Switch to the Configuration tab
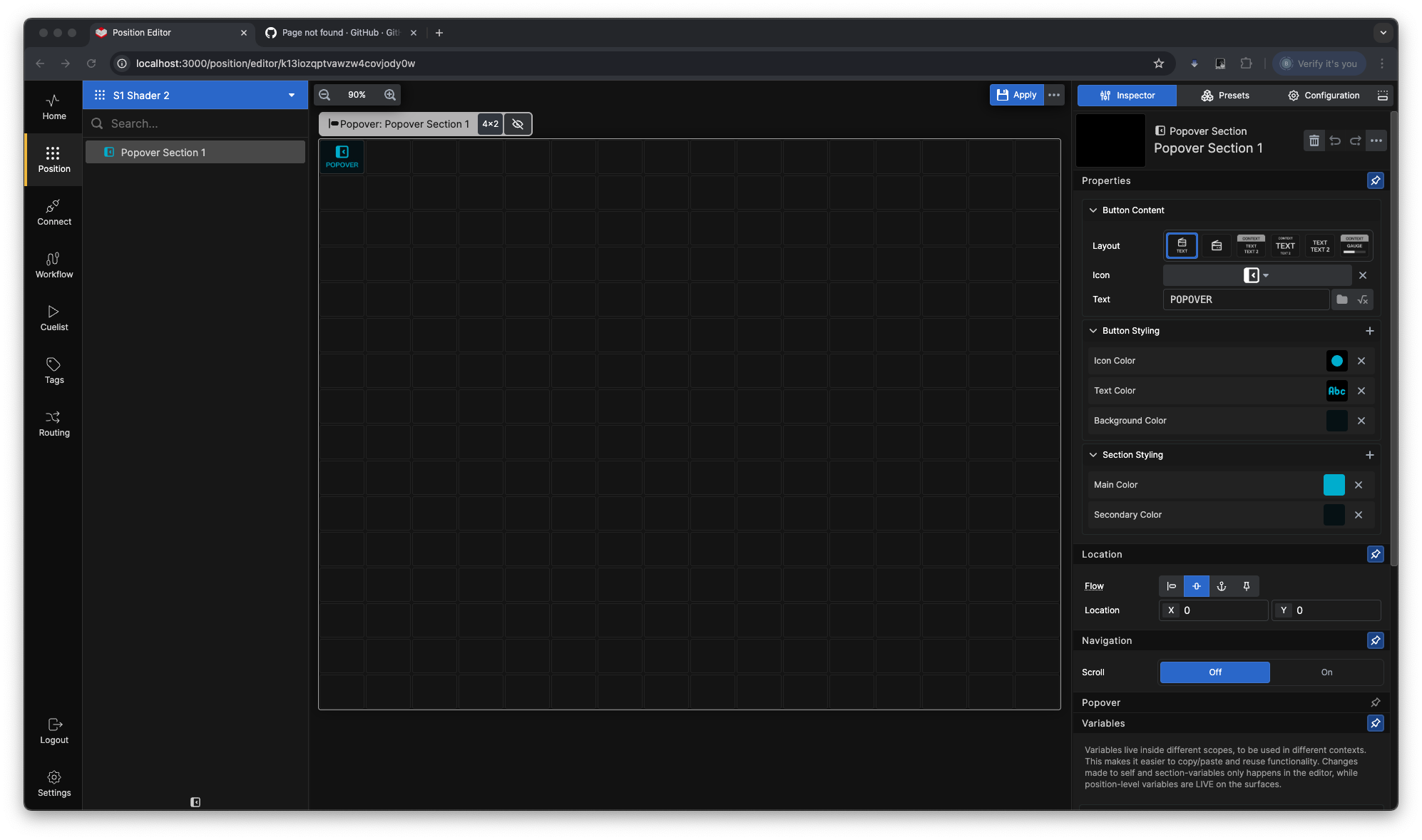Viewport: 1422px width, 840px height. [x=1324, y=96]
